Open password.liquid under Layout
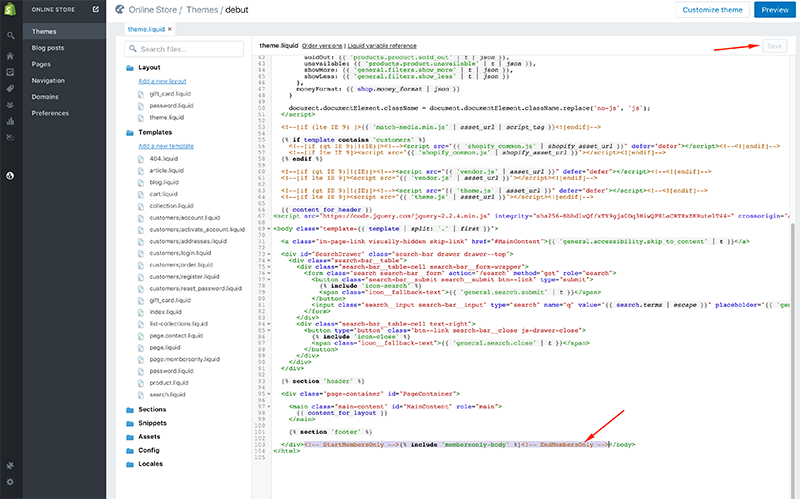 [171, 106]
